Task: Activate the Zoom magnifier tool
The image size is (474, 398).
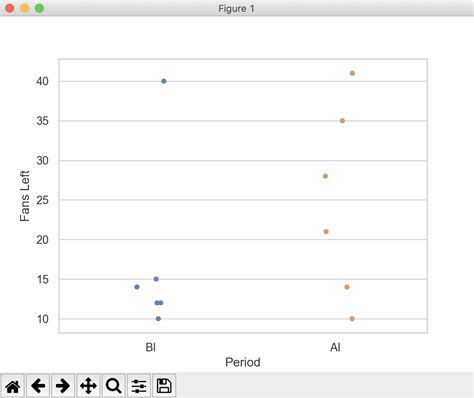Action: (113, 386)
